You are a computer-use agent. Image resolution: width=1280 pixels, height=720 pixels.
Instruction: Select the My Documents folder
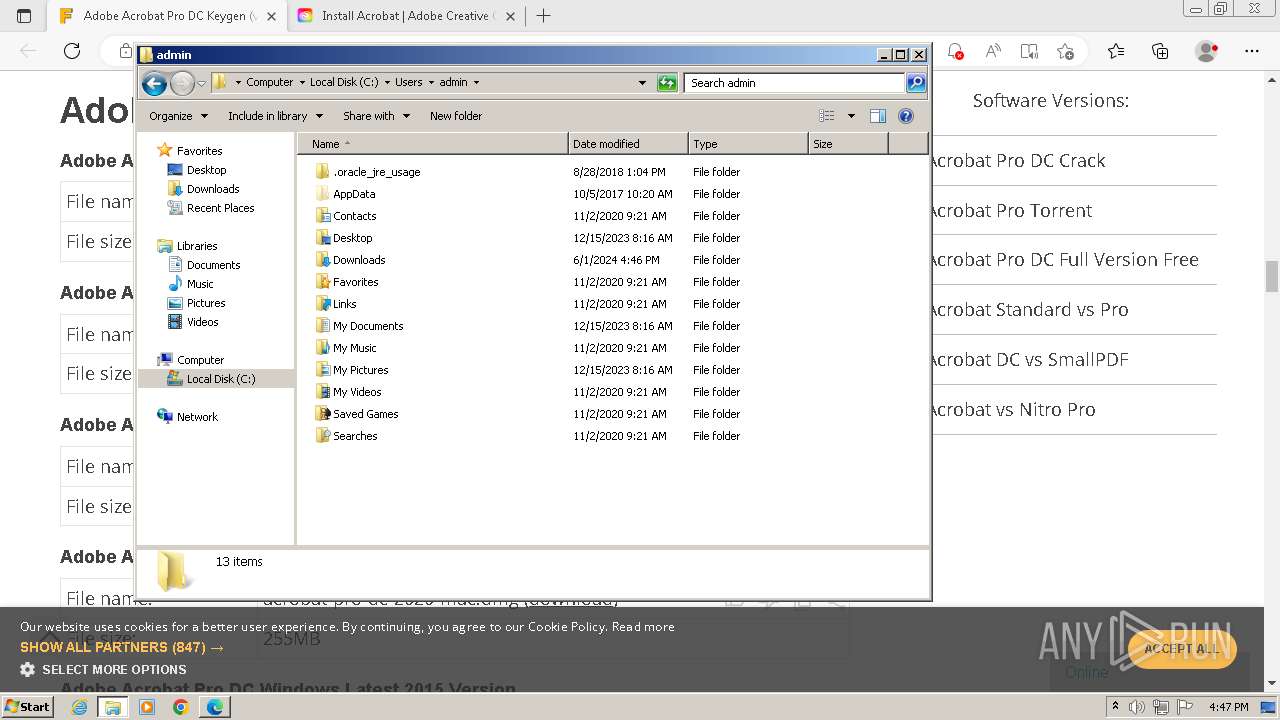[x=359, y=326]
